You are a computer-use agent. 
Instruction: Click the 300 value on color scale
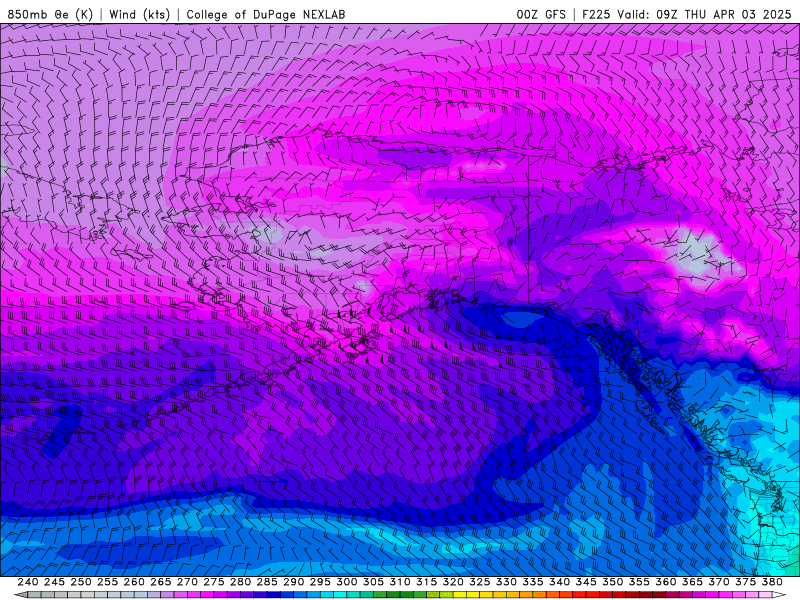[x=346, y=582]
